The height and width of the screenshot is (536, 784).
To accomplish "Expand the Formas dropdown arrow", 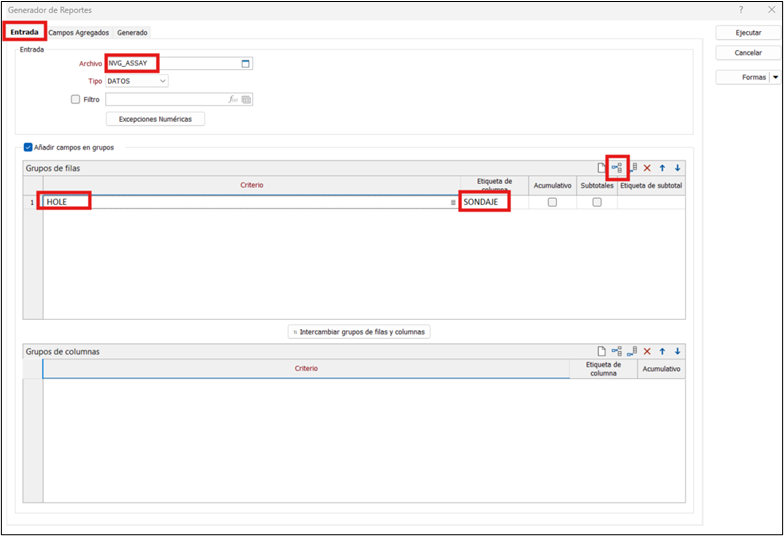I will pyautogui.click(x=775, y=77).
